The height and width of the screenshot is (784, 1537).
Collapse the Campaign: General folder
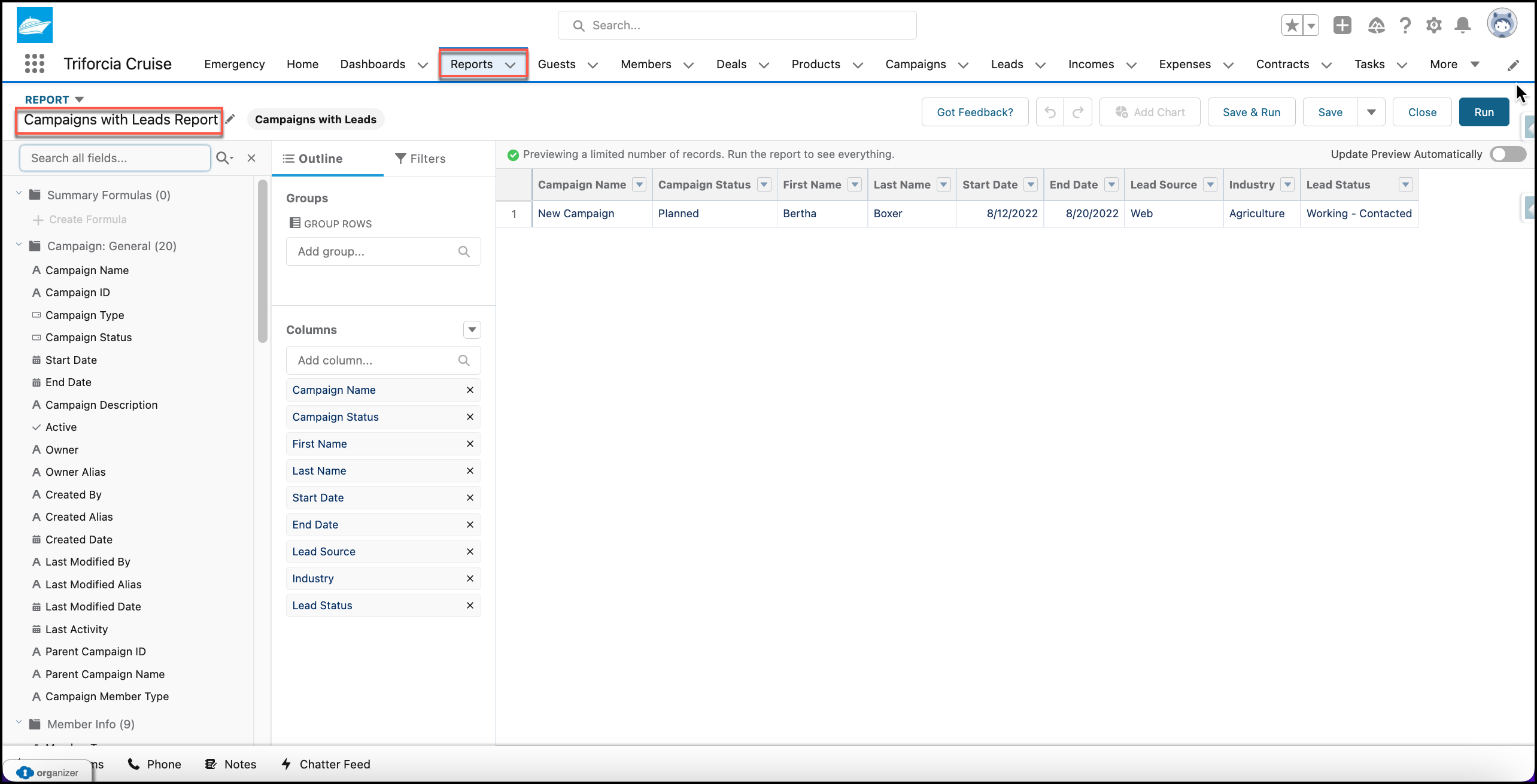click(x=19, y=245)
